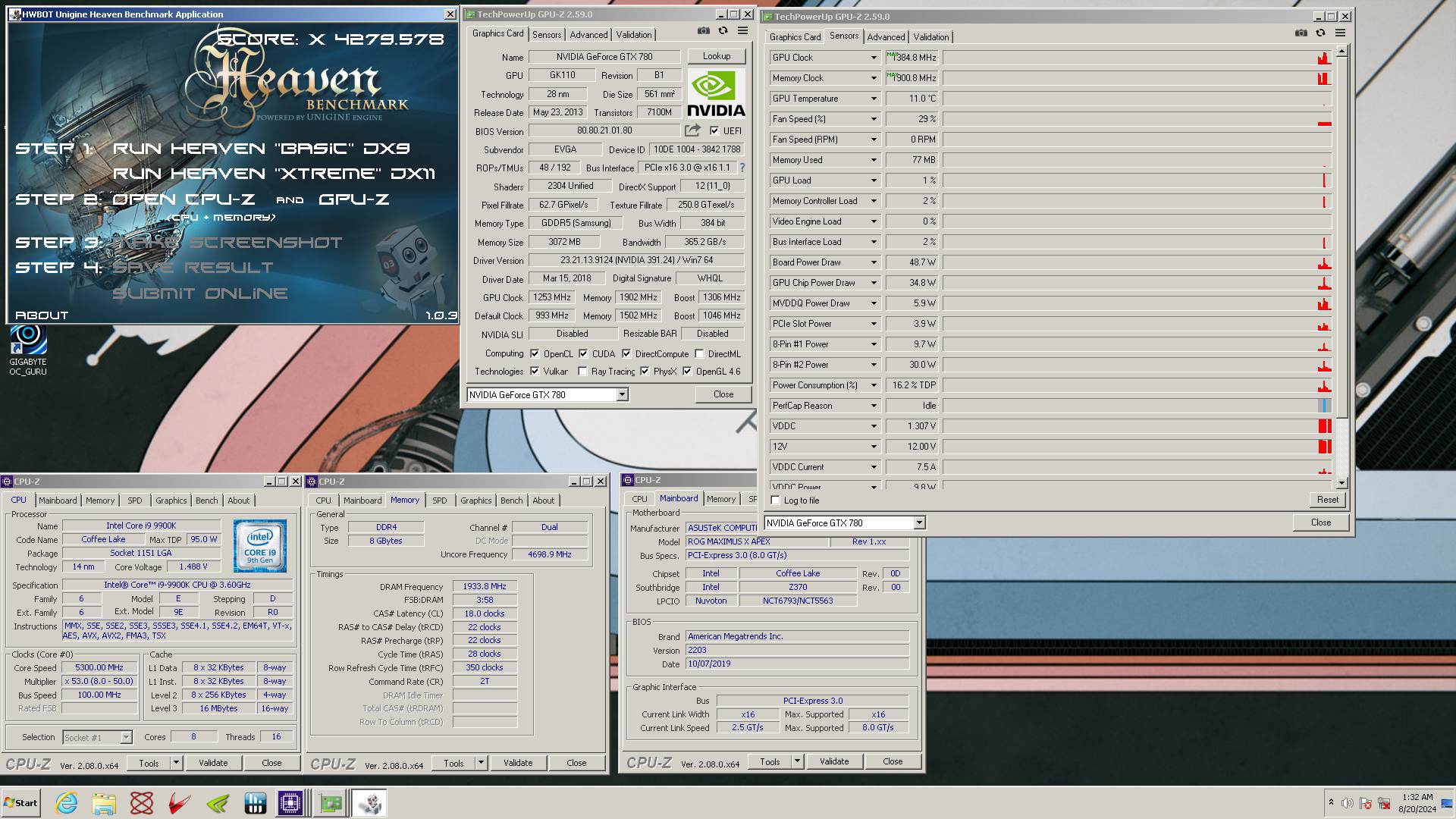This screenshot has width=1456, height=819.
Task: Toggle the DirectCompute checkbox
Action: 626,353
